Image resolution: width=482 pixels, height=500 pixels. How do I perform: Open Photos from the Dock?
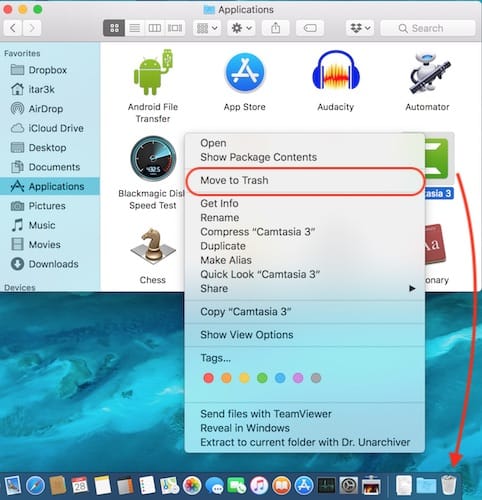click(x=192, y=485)
